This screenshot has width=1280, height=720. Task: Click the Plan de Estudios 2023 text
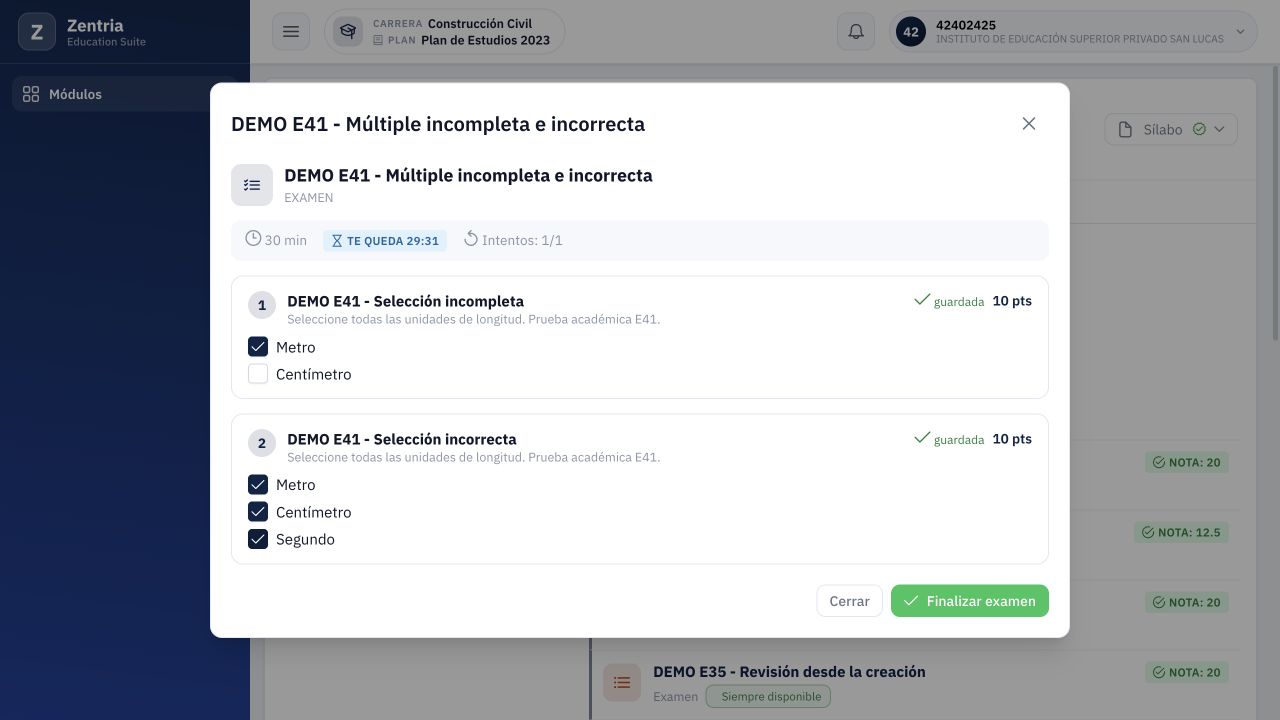(x=486, y=40)
